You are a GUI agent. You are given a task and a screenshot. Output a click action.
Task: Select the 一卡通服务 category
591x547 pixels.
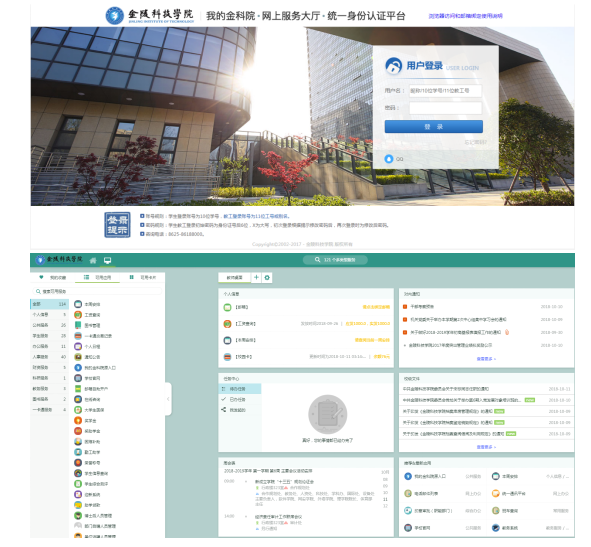click(49, 409)
